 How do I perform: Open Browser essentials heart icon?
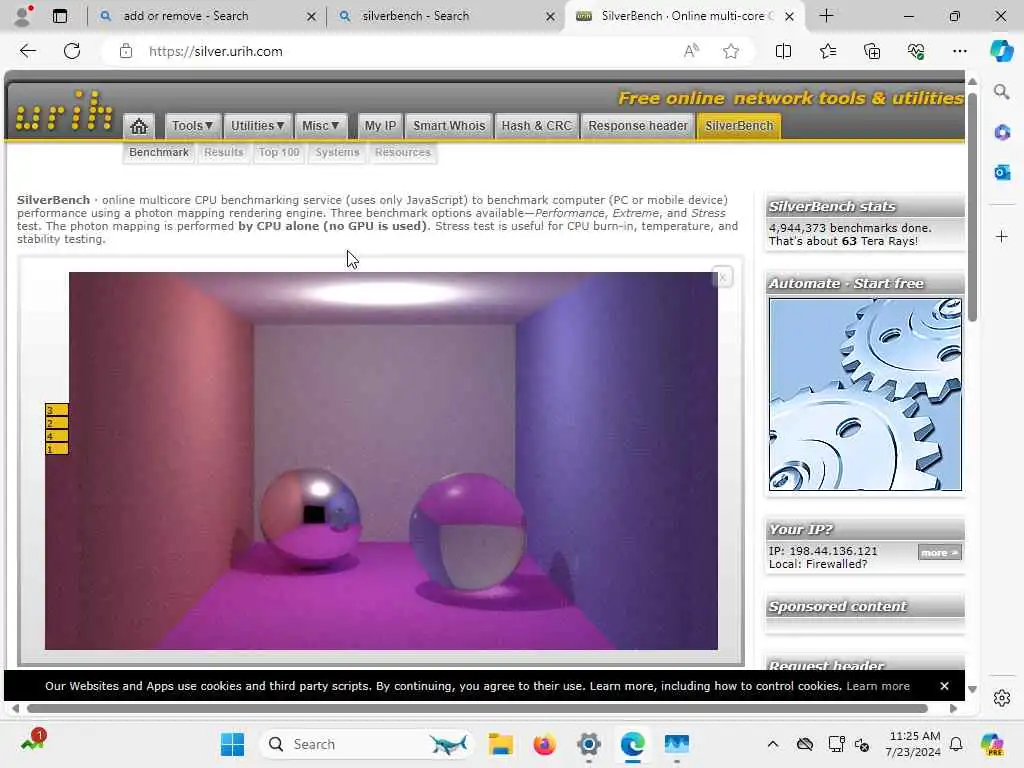(916, 51)
